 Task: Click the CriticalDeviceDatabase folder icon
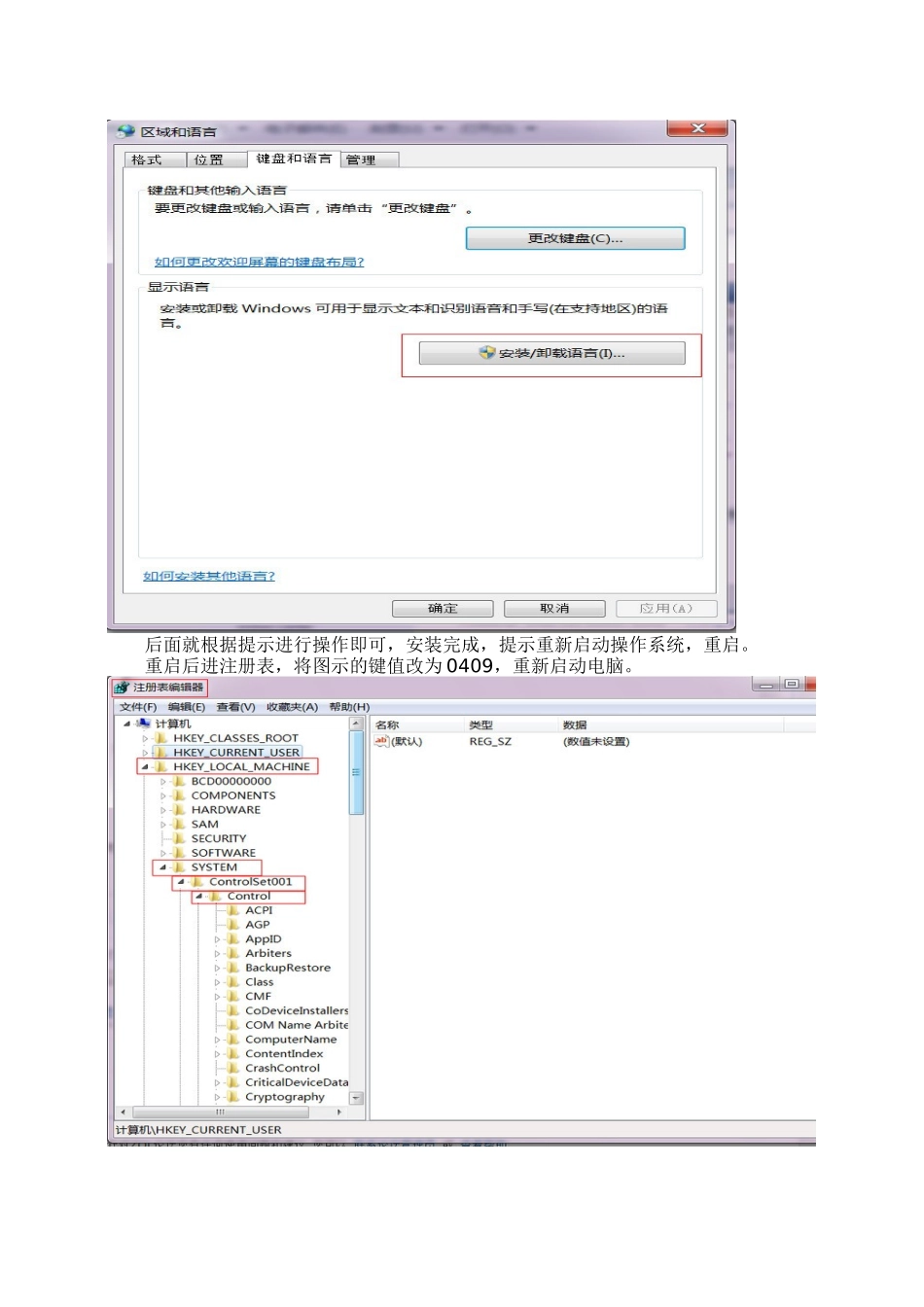pos(233,1082)
